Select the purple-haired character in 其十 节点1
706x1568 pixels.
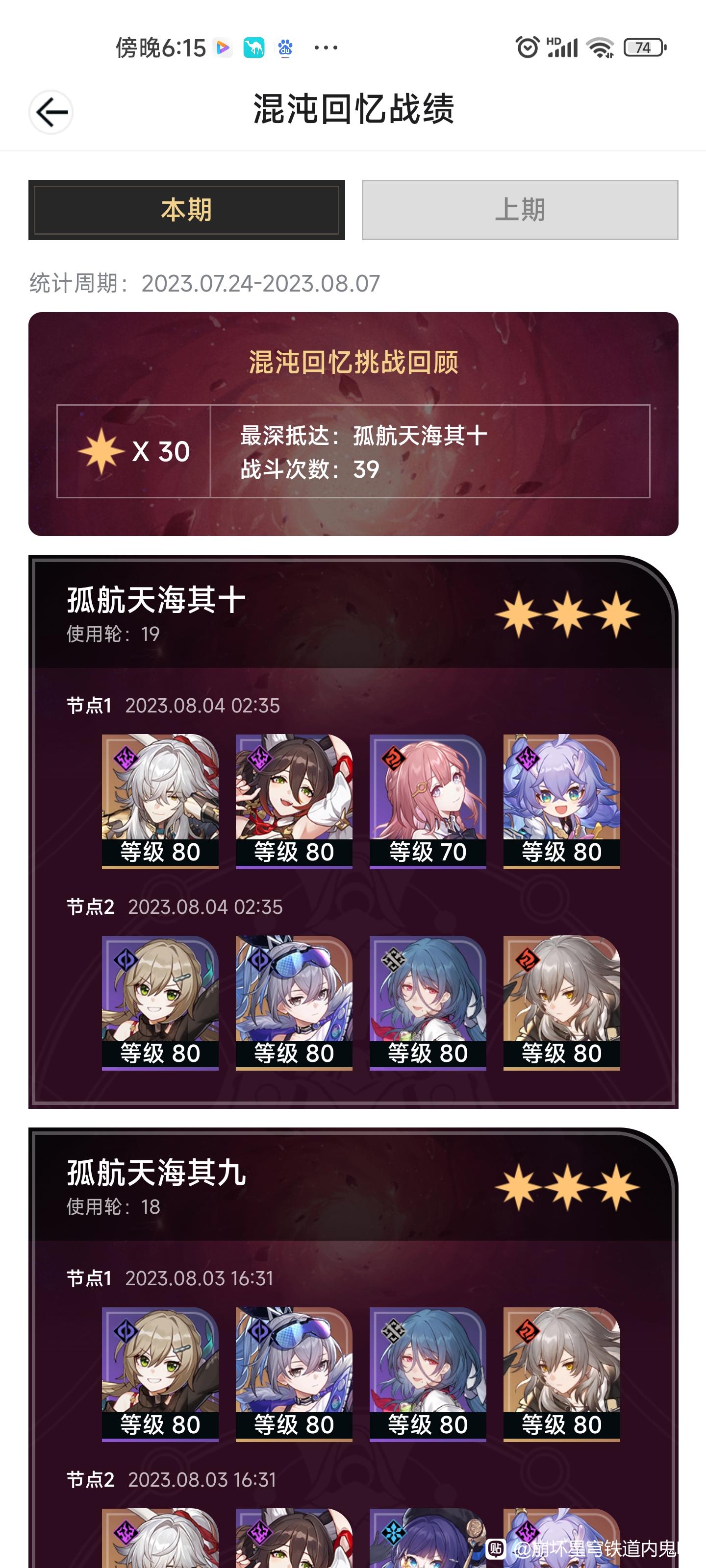tap(562, 801)
